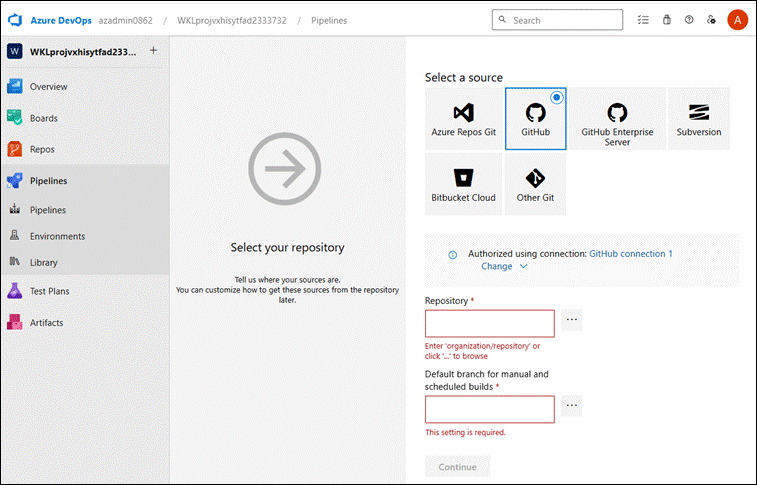The height and width of the screenshot is (485, 757).
Task: Open the marketplace shopping bag icon
Action: [667, 20]
